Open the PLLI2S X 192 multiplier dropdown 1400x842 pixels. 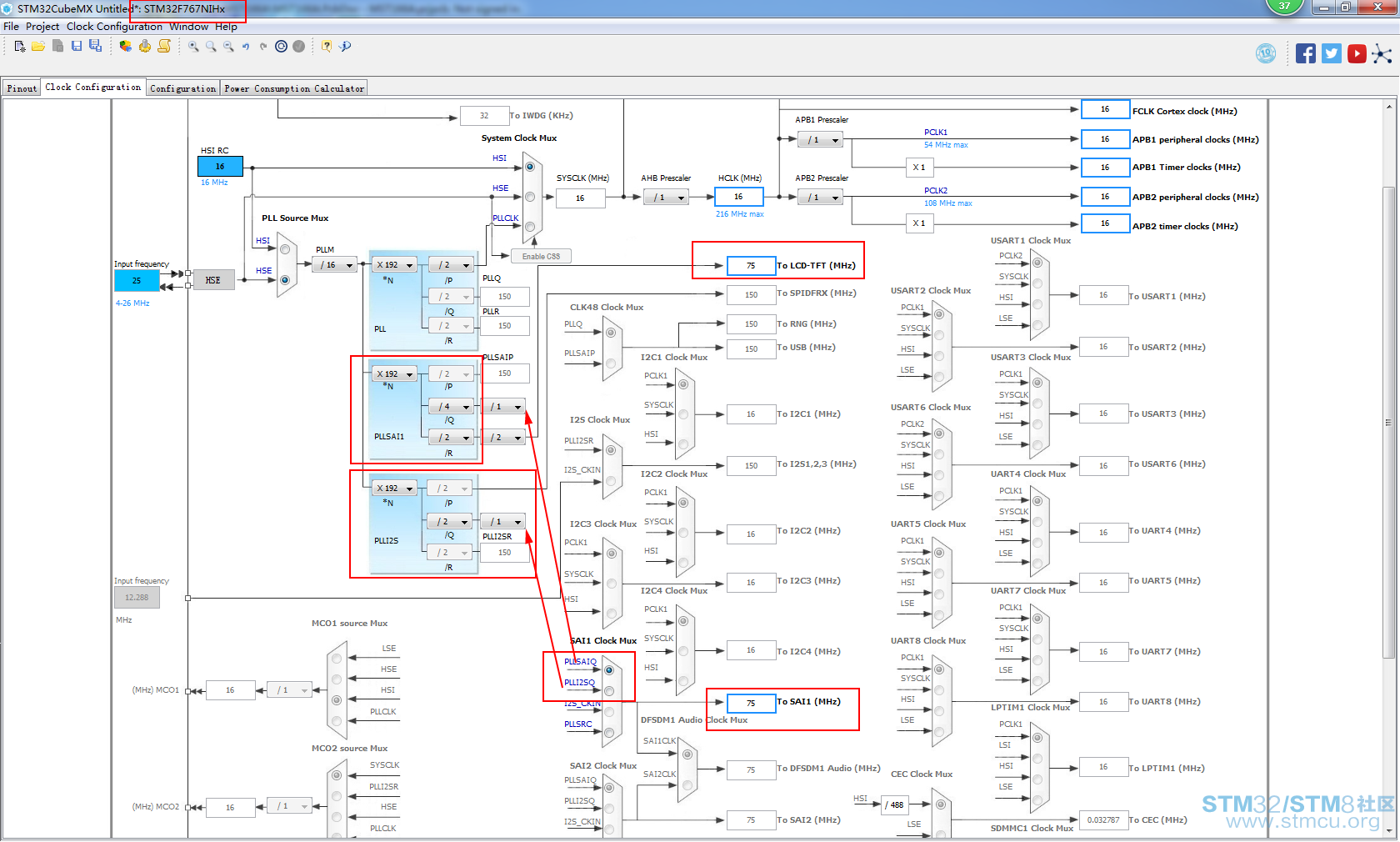coord(394,489)
